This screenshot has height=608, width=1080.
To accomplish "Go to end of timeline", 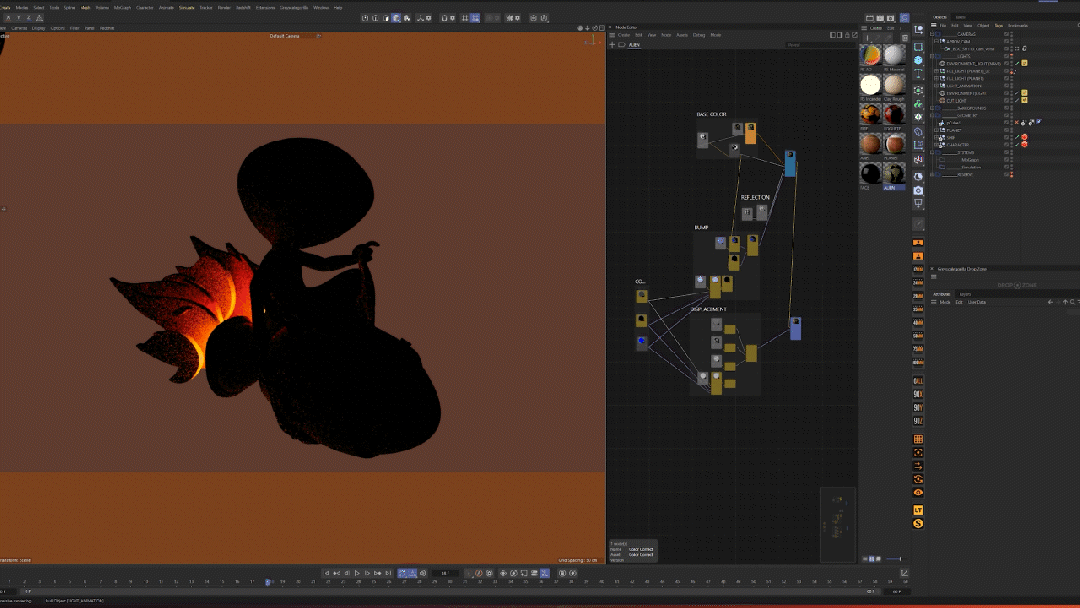I will [388, 573].
